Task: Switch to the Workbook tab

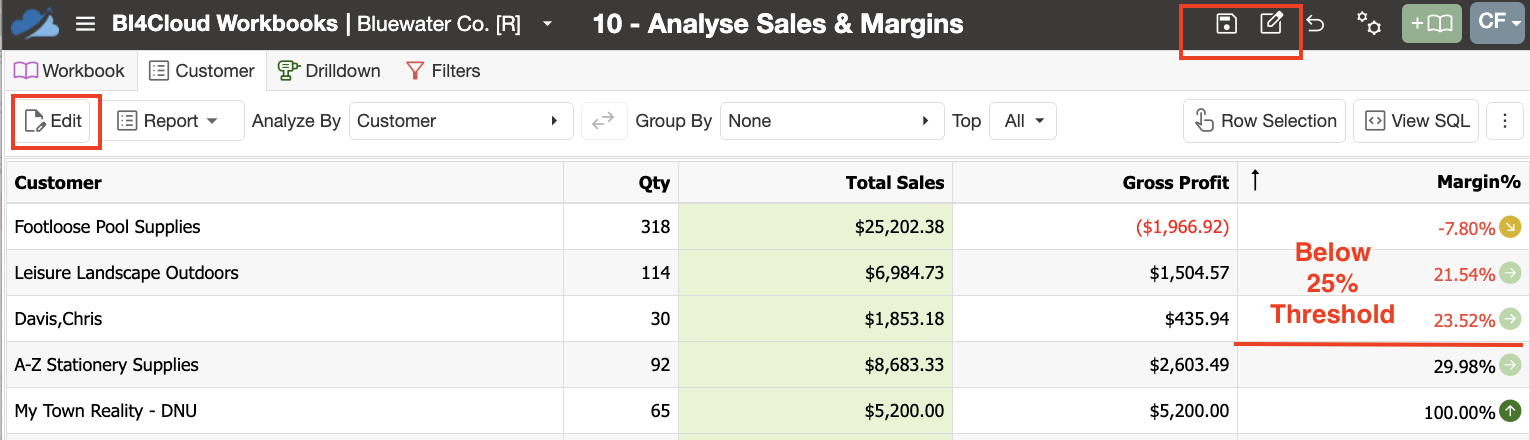Action: 69,71
